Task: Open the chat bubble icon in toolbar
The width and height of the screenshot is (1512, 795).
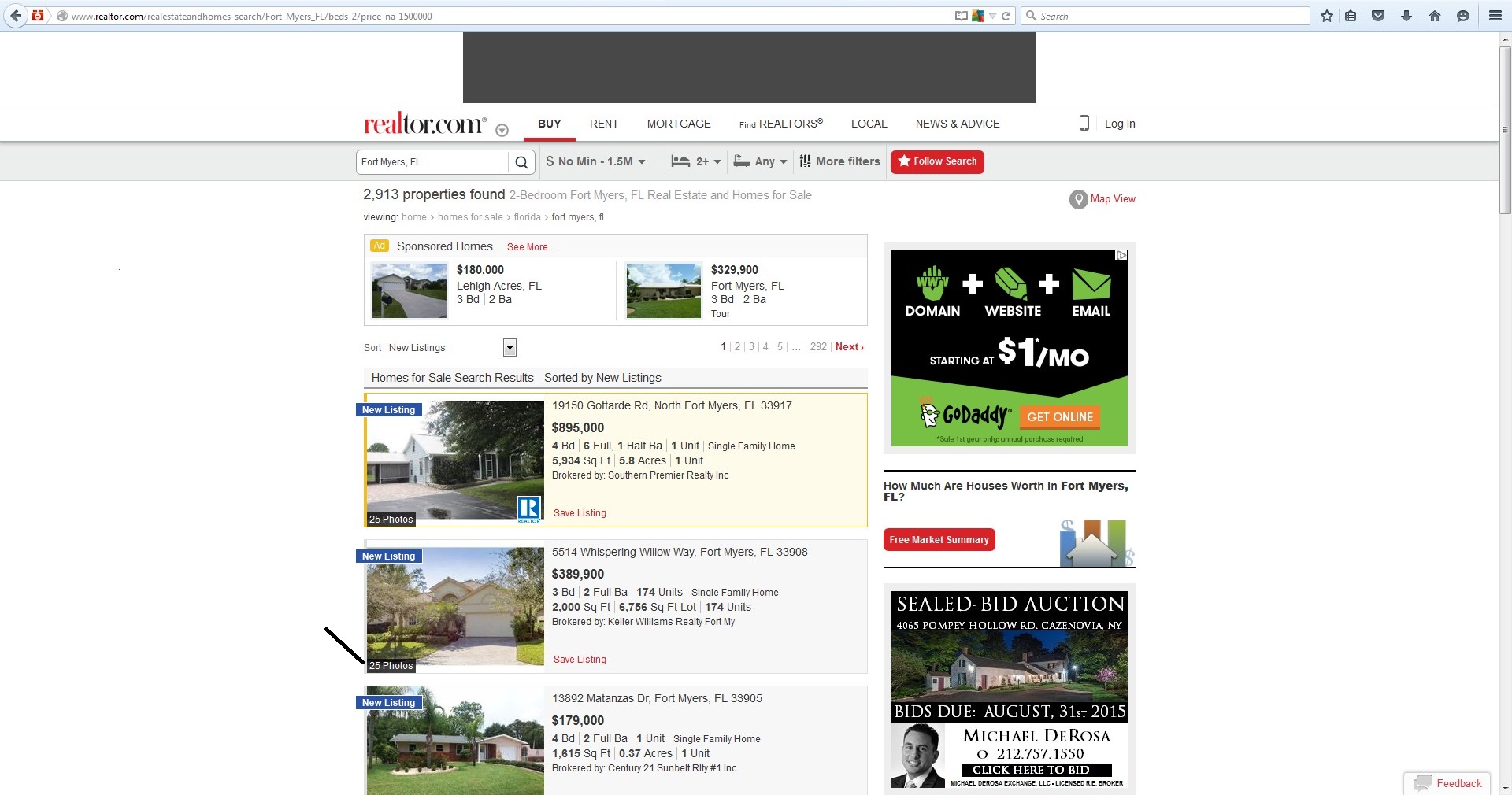Action: [x=1463, y=16]
